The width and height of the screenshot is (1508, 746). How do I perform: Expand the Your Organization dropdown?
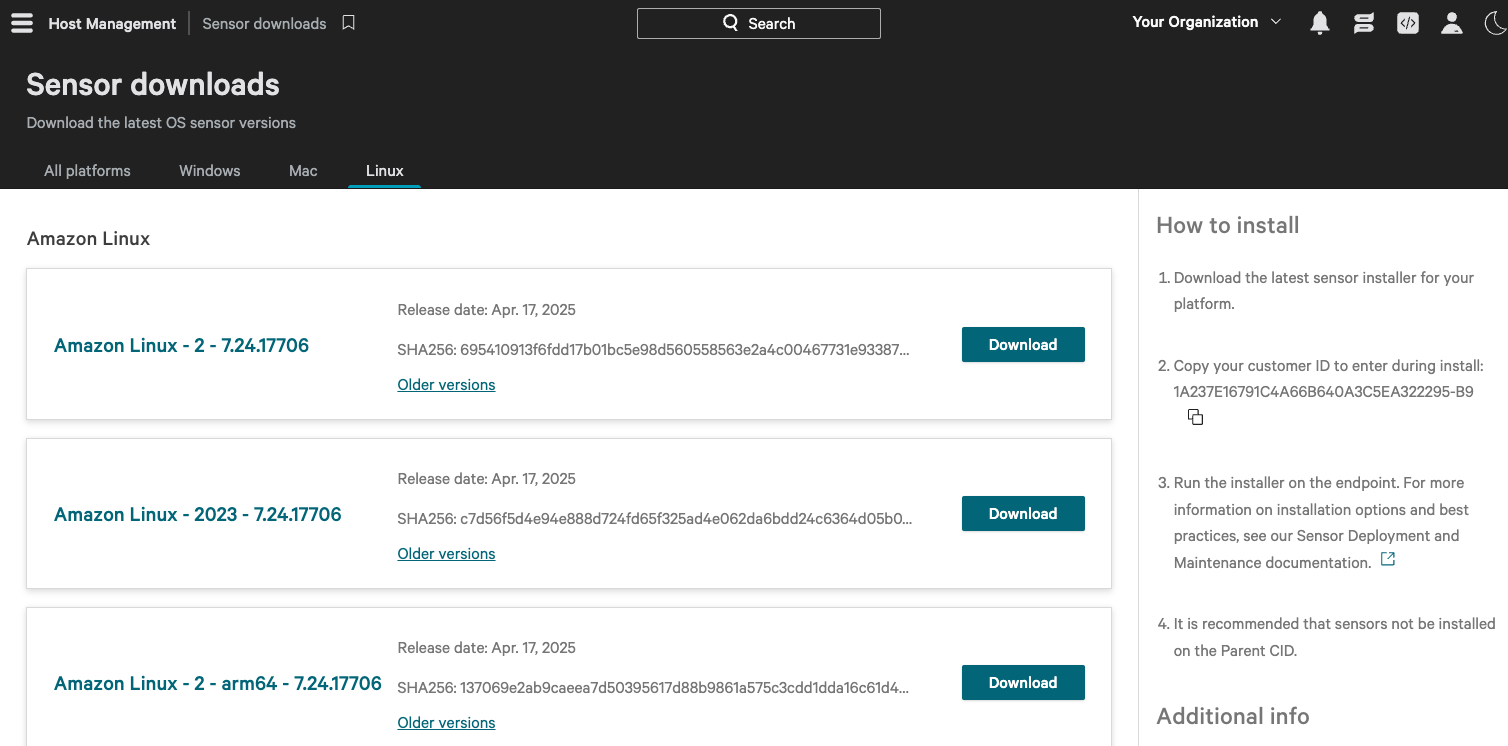(x=1206, y=22)
